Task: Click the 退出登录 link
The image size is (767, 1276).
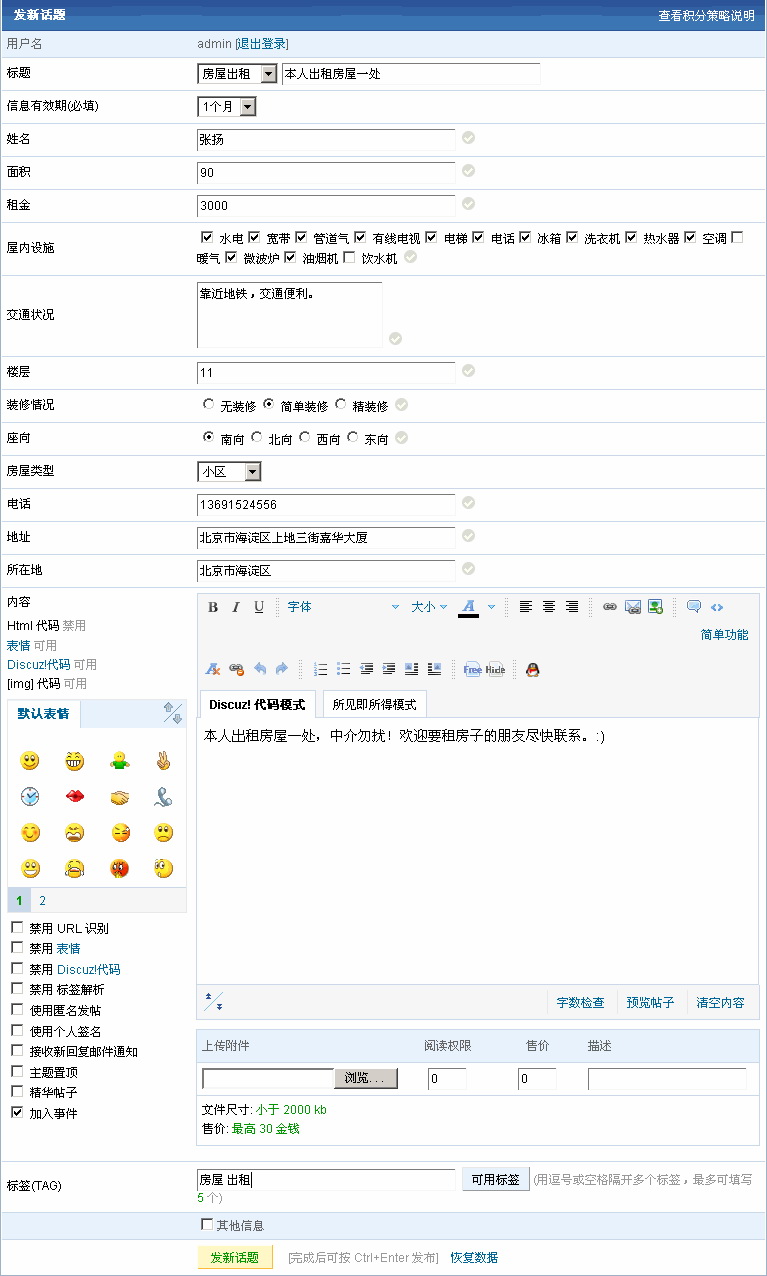Action: 262,43
